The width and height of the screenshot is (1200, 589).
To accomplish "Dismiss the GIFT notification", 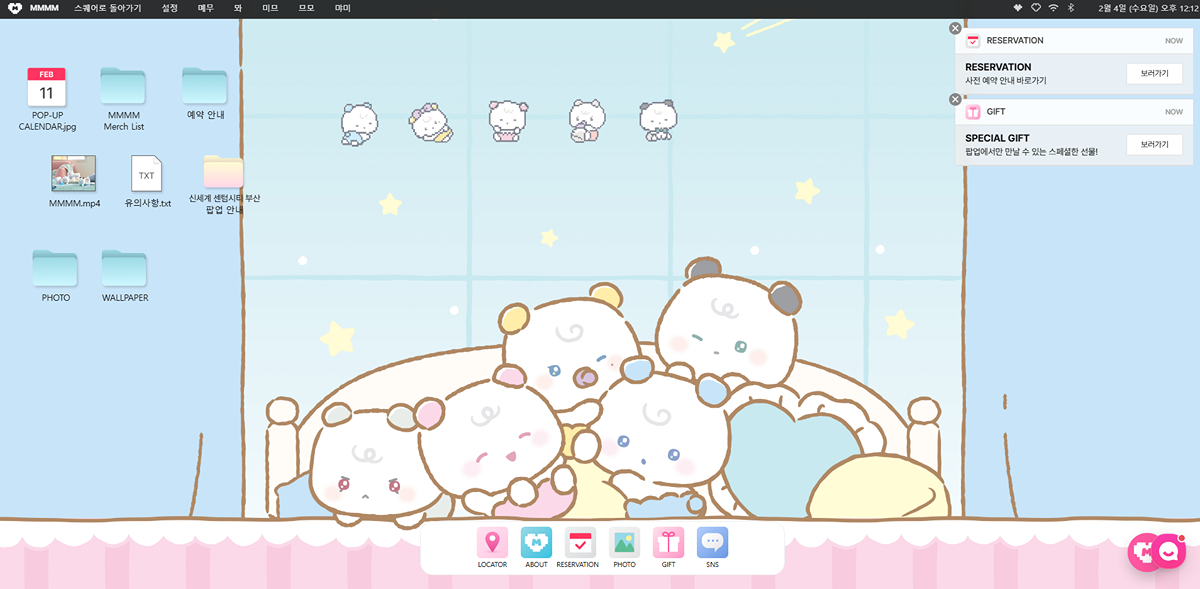I will click(x=955, y=99).
